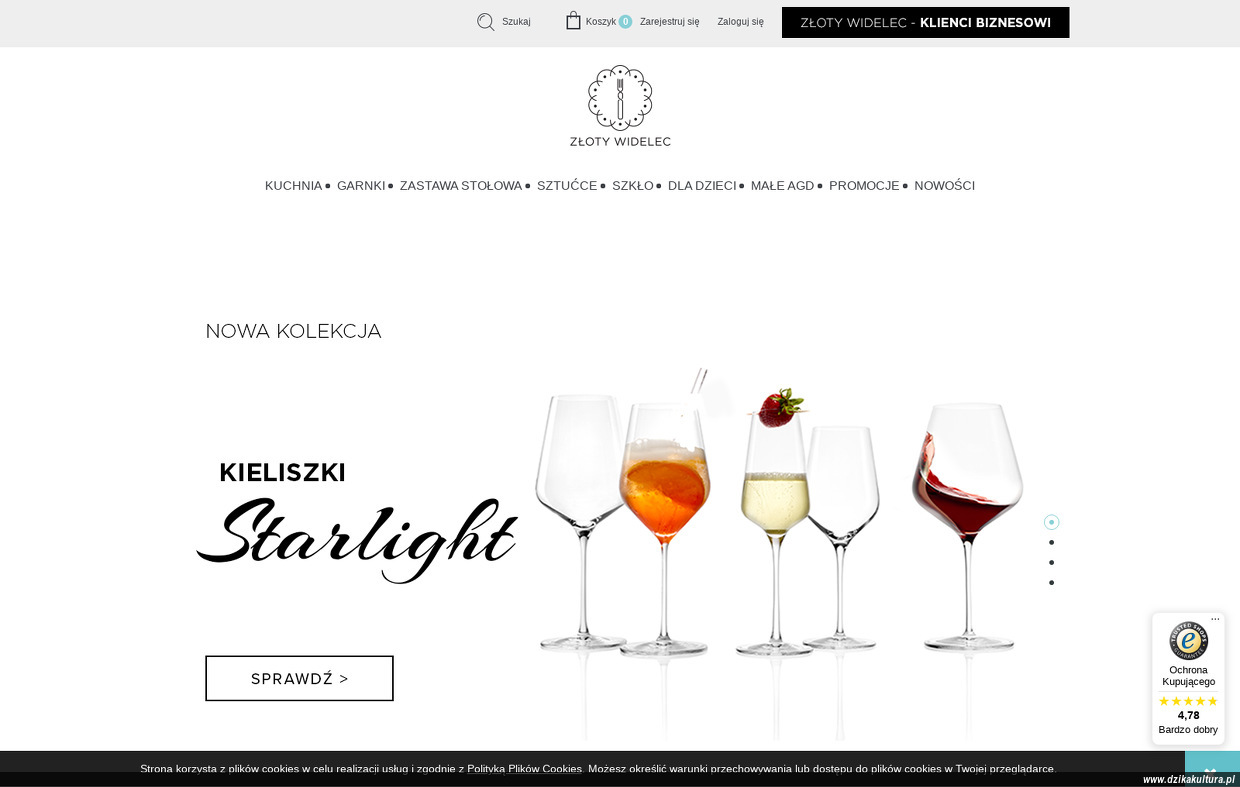
Task: Select the first slider dot indicator
Action: pyautogui.click(x=1051, y=522)
